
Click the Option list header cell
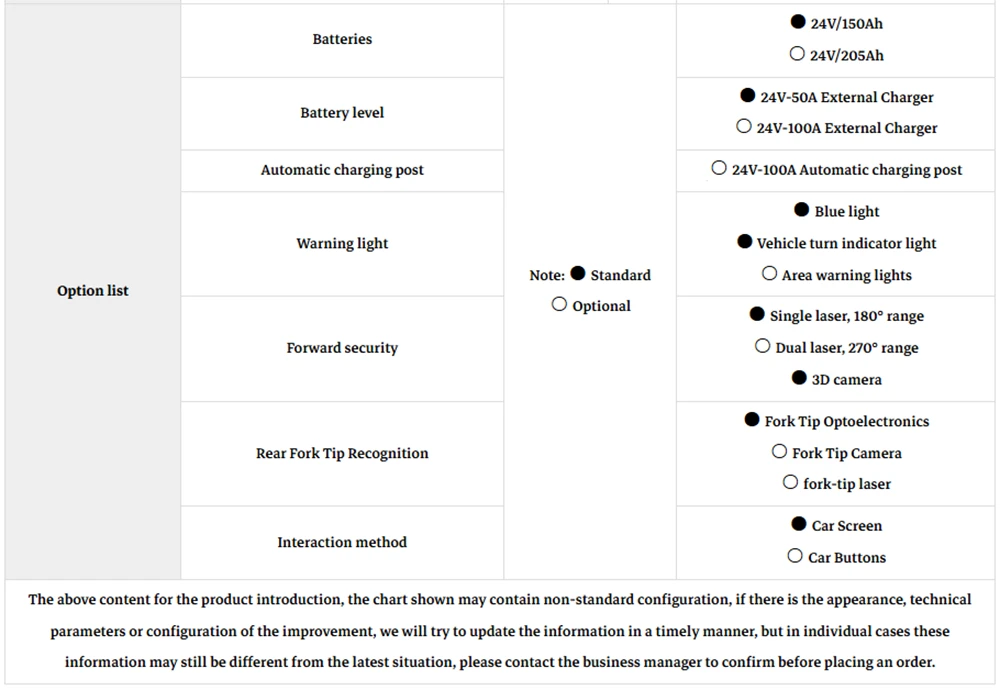click(92, 291)
